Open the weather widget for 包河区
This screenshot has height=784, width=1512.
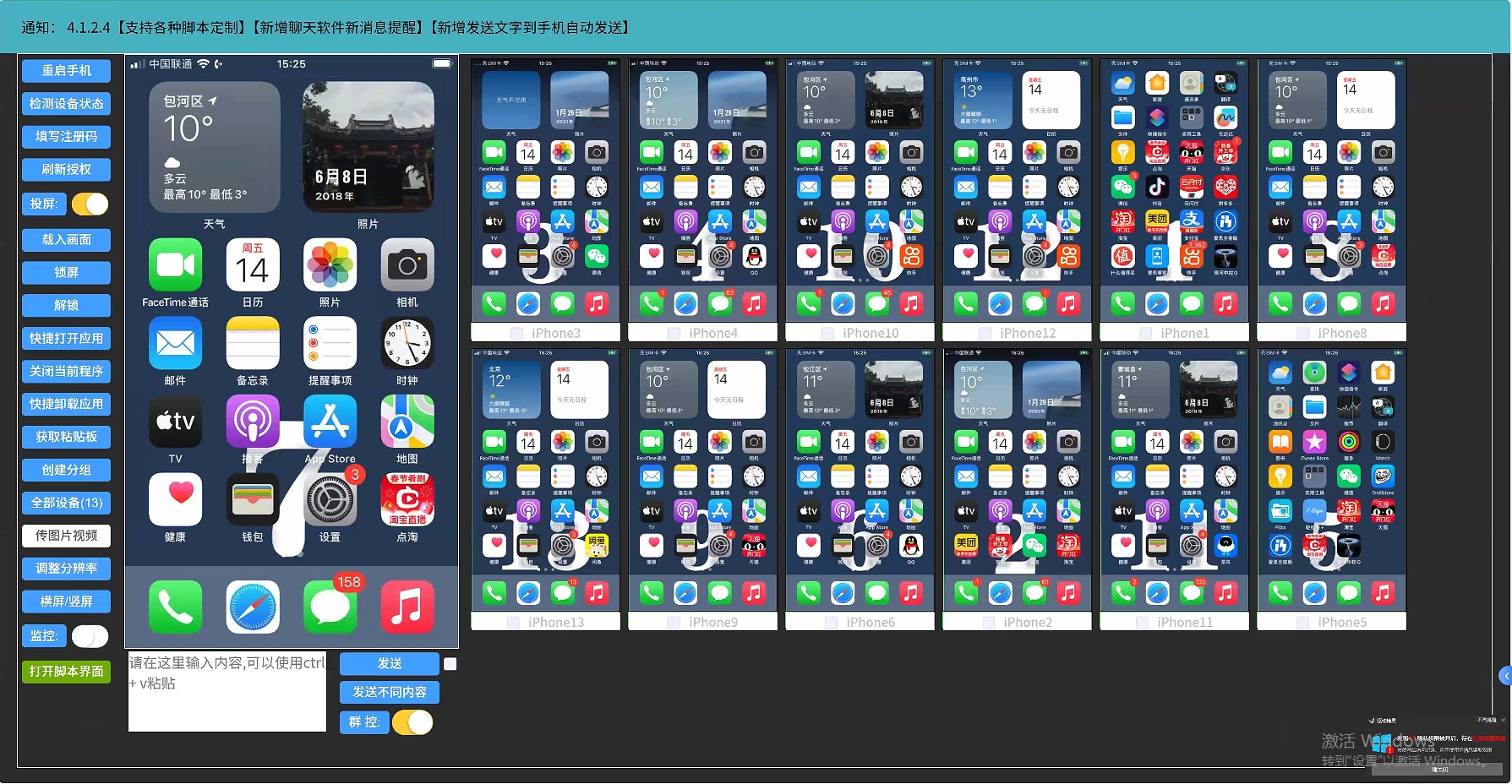pyautogui.click(x=214, y=147)
